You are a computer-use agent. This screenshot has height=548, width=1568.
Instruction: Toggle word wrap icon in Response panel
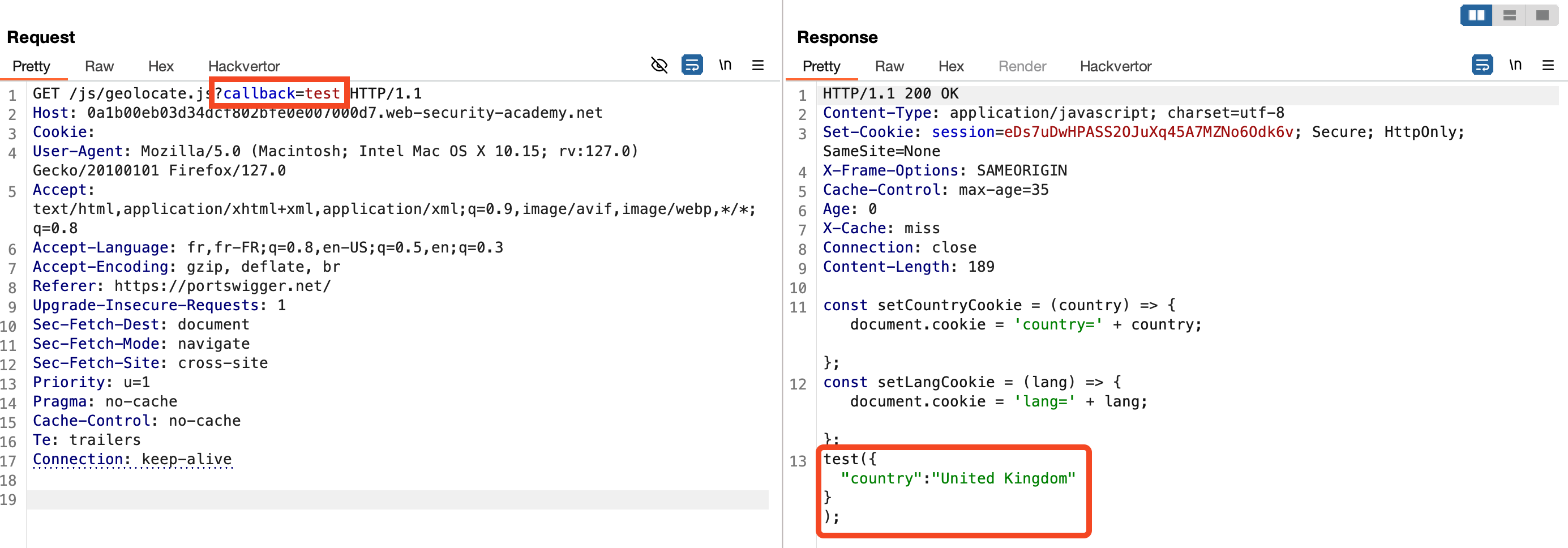tap(1481, 65)
